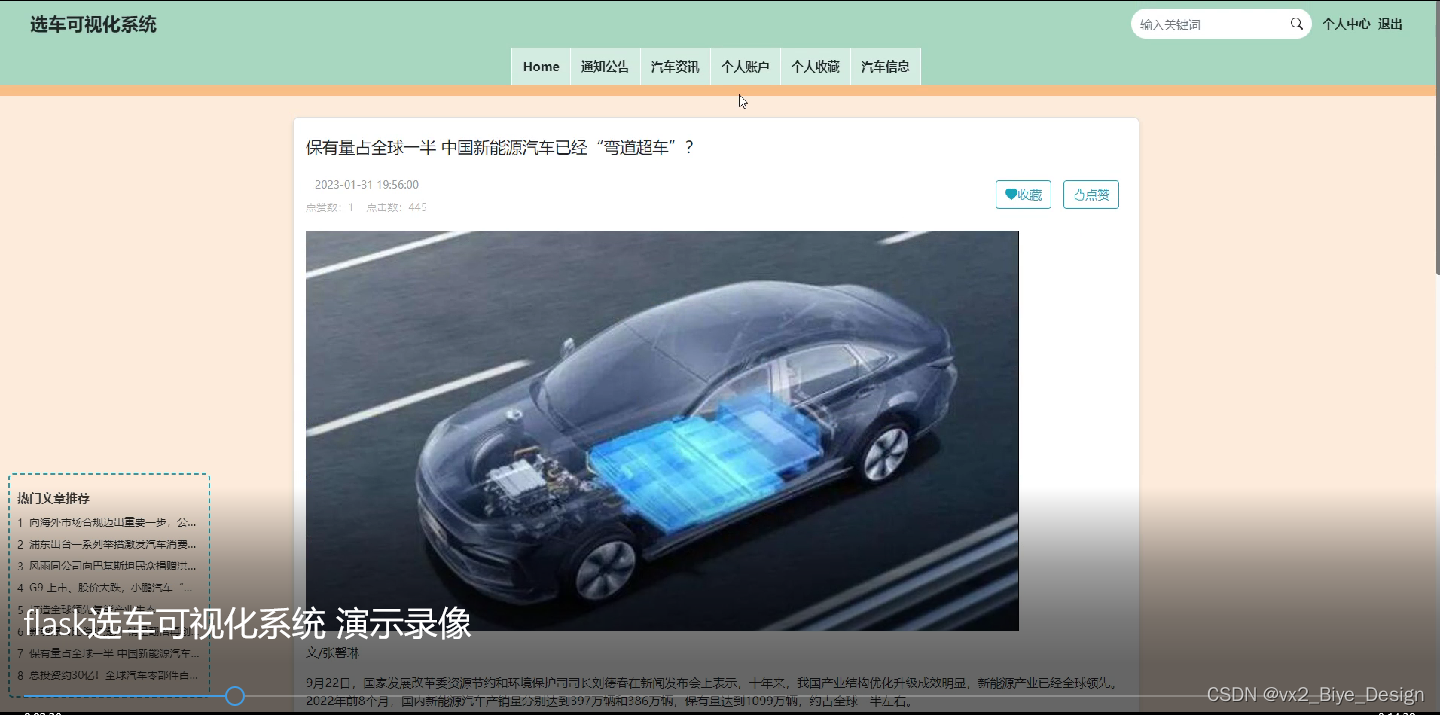The width and height of the screenshot is (1440, 715).
Task: Click the article title 保有量占全球一半
Action: (x=500, y=148)
